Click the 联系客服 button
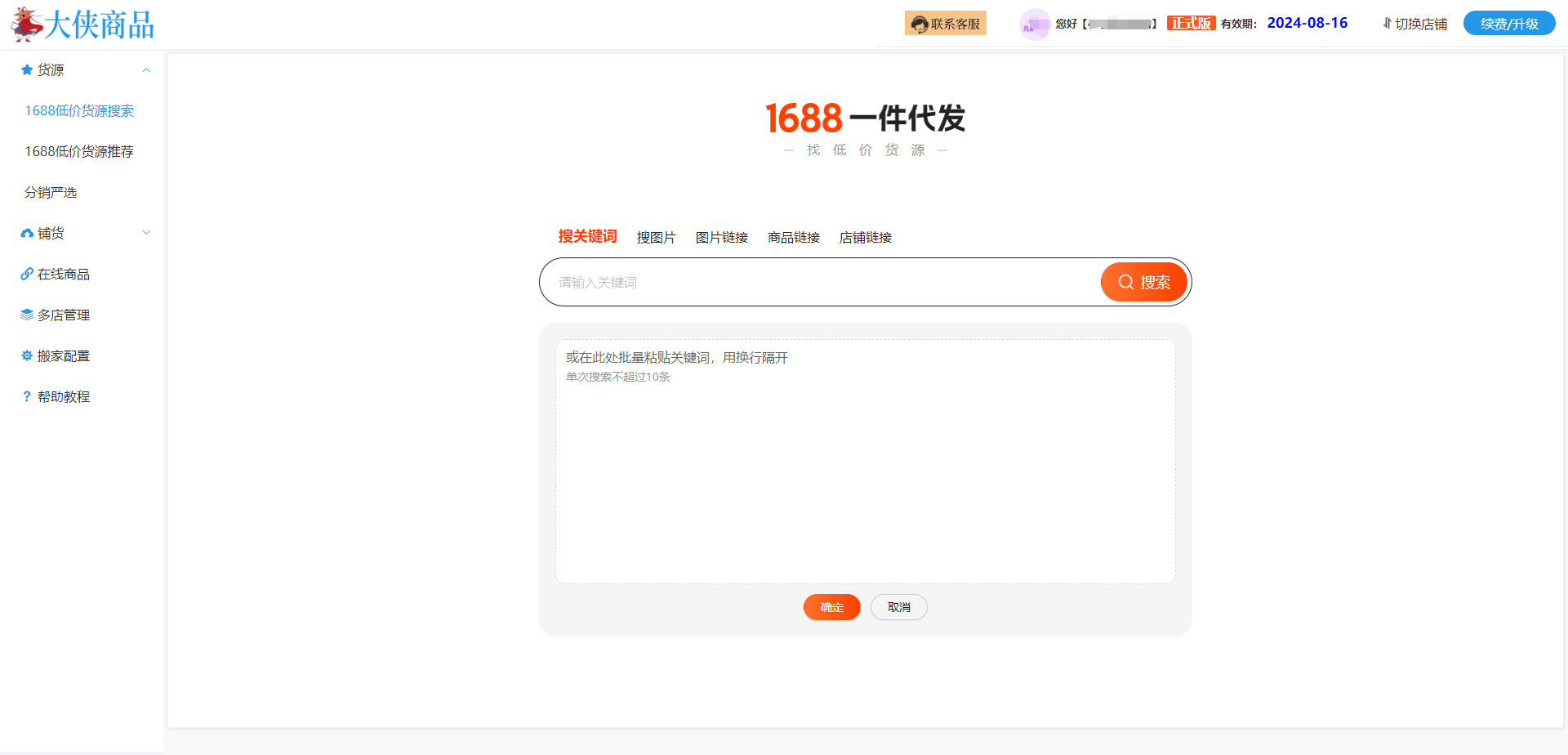Viewport: 1568px width, 755px height. pos(946,24)
